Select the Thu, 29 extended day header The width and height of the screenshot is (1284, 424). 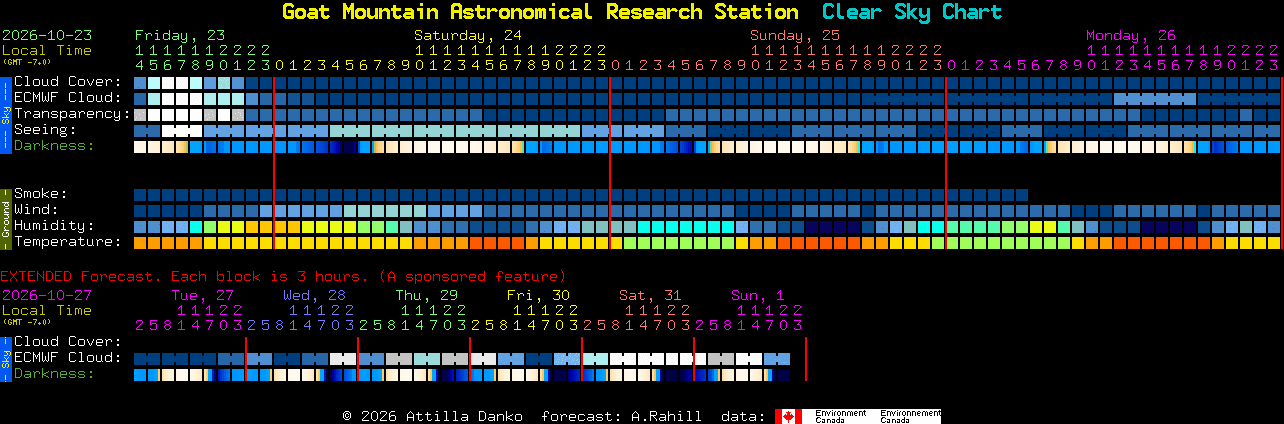click(x=426, y=295)
